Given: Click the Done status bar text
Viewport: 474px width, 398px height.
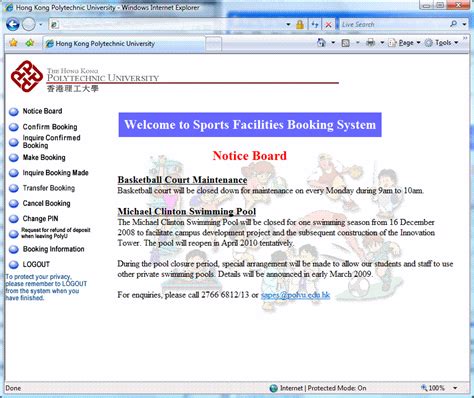Looking at the screenshot, I should click(13, 388).
